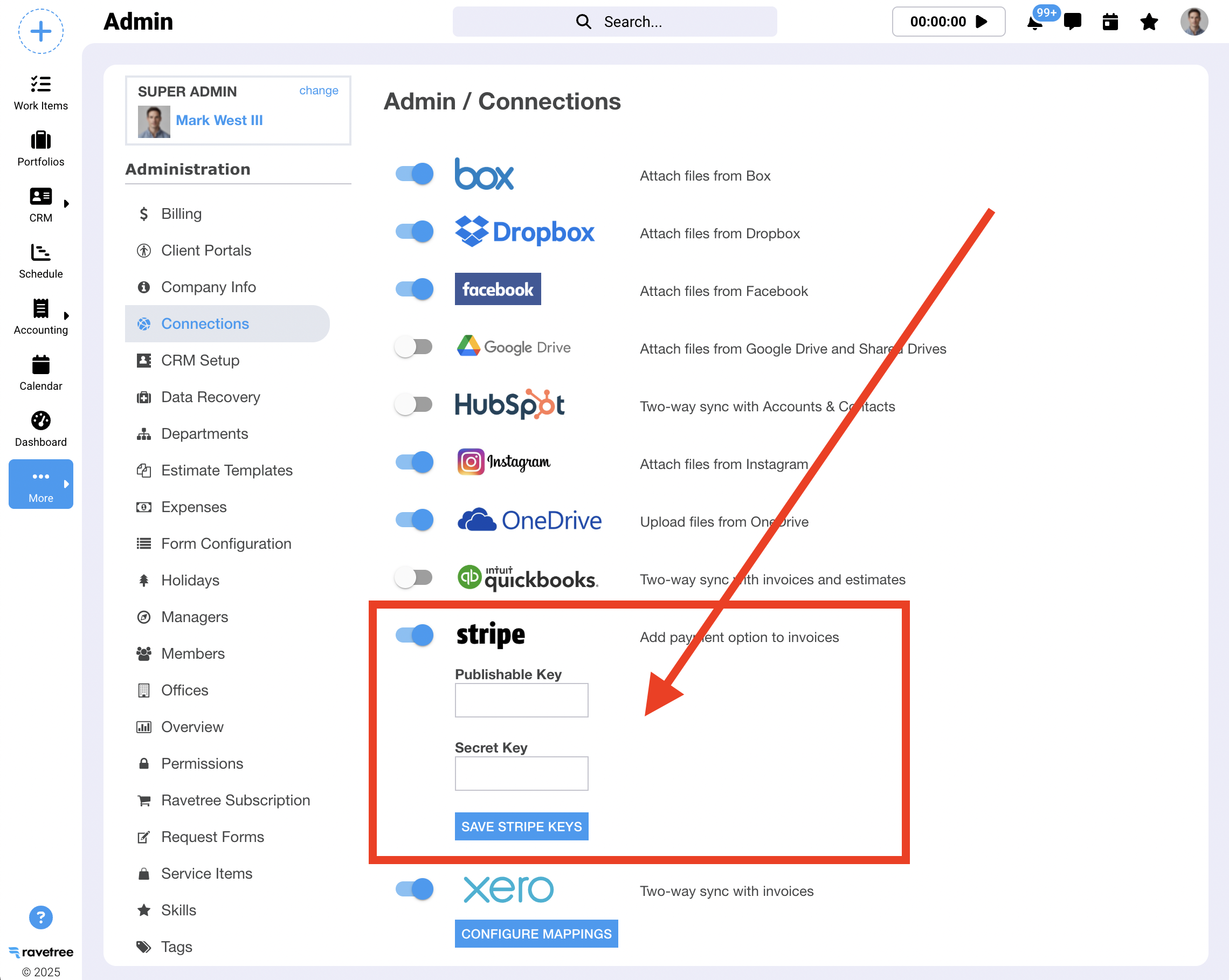Select Billing in Administration menu
Viewport: 1229px width, 980px height.
[181, 214]
